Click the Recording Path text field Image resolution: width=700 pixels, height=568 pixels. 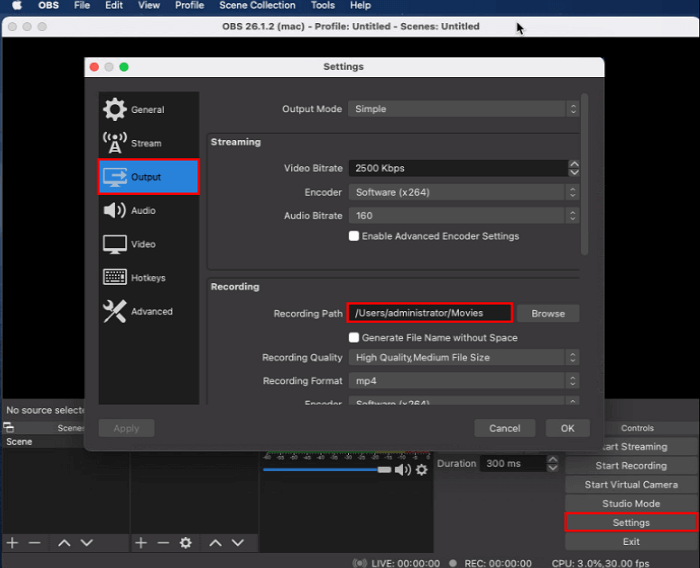pos(430,313)
